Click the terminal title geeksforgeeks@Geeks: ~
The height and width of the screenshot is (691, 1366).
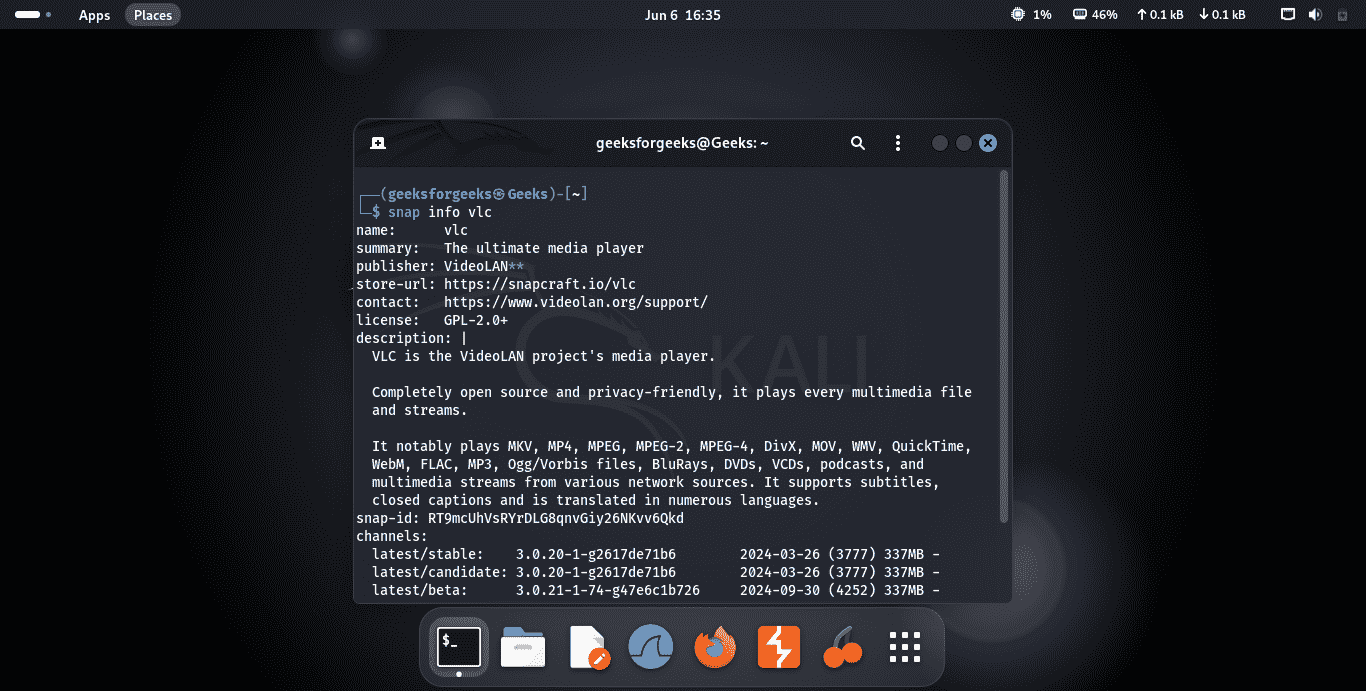coord(682,143)
